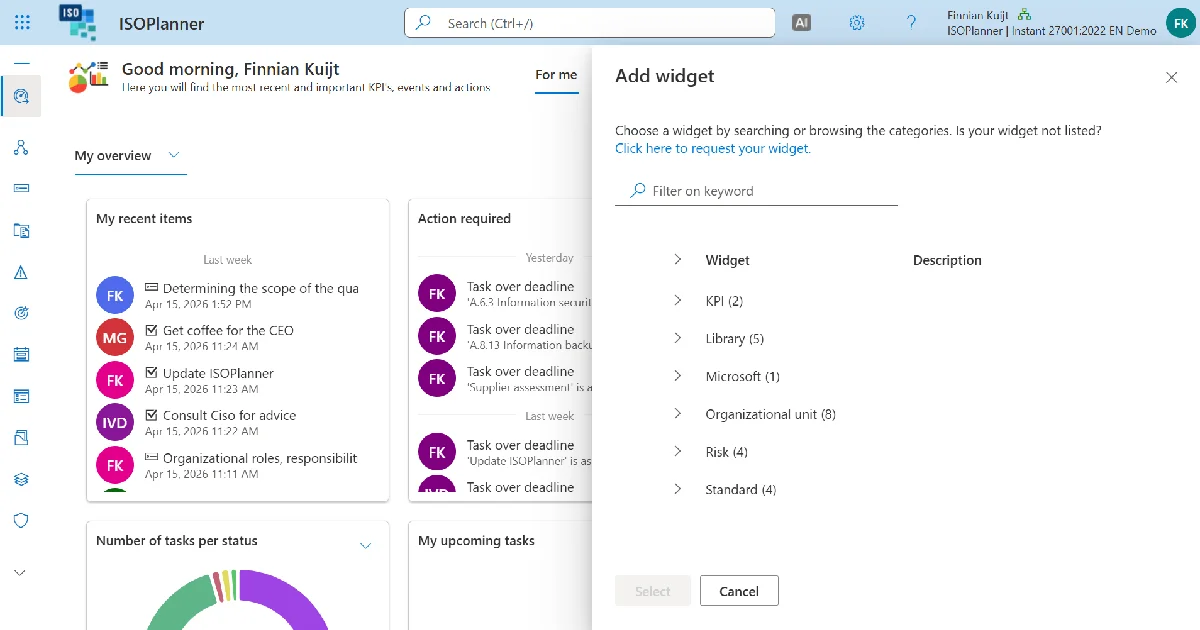The image size is (1200, 630).
Task: Click the disabled Select button
Action: [653, 591]
